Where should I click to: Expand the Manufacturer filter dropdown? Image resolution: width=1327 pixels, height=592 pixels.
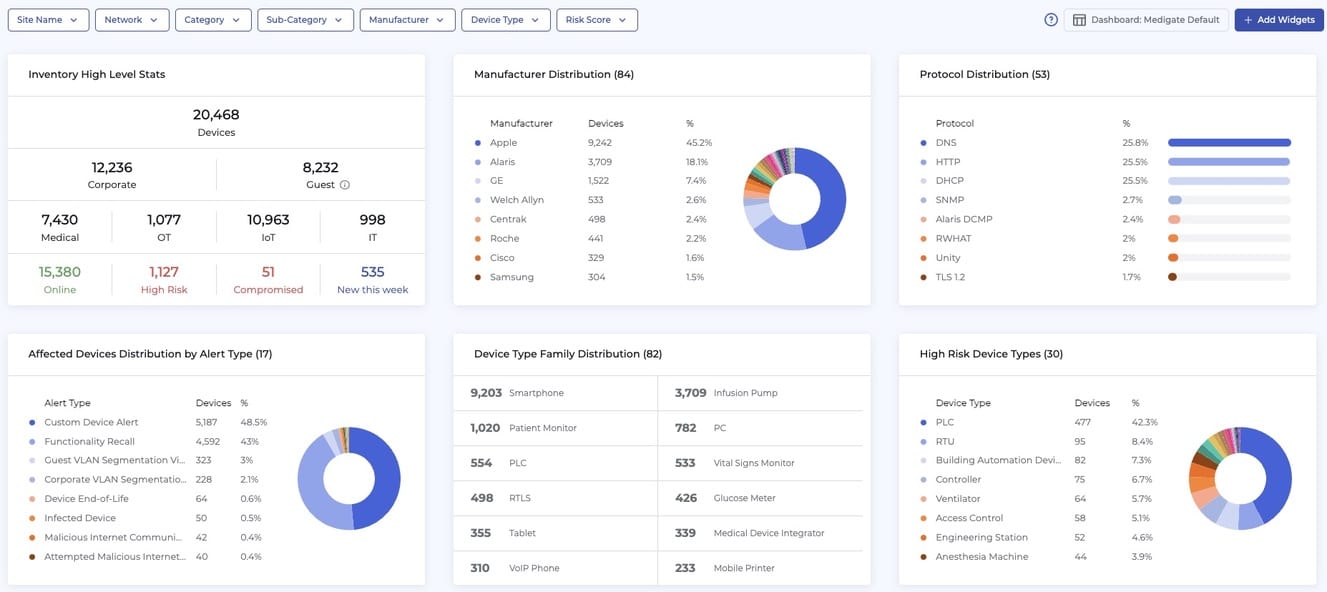[x=407, y=20]
